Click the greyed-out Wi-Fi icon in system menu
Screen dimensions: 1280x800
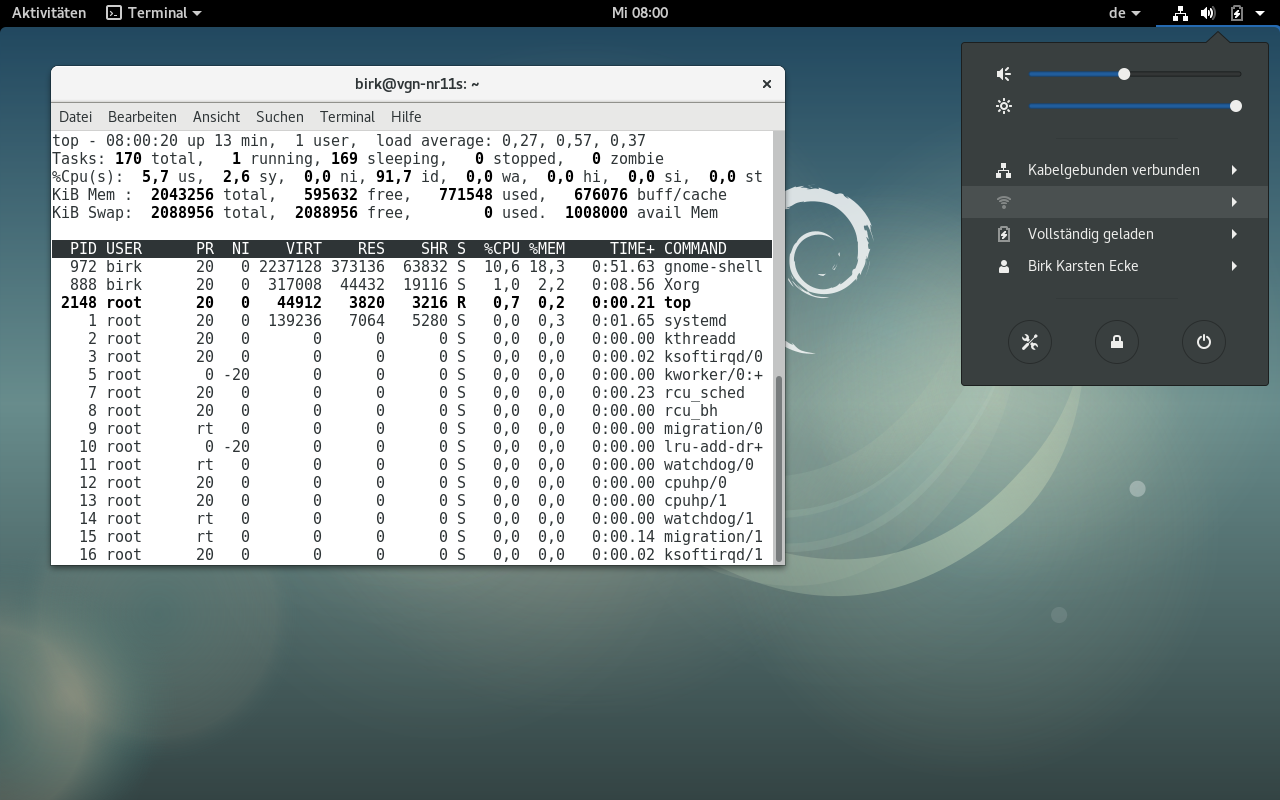(1004, 202)
